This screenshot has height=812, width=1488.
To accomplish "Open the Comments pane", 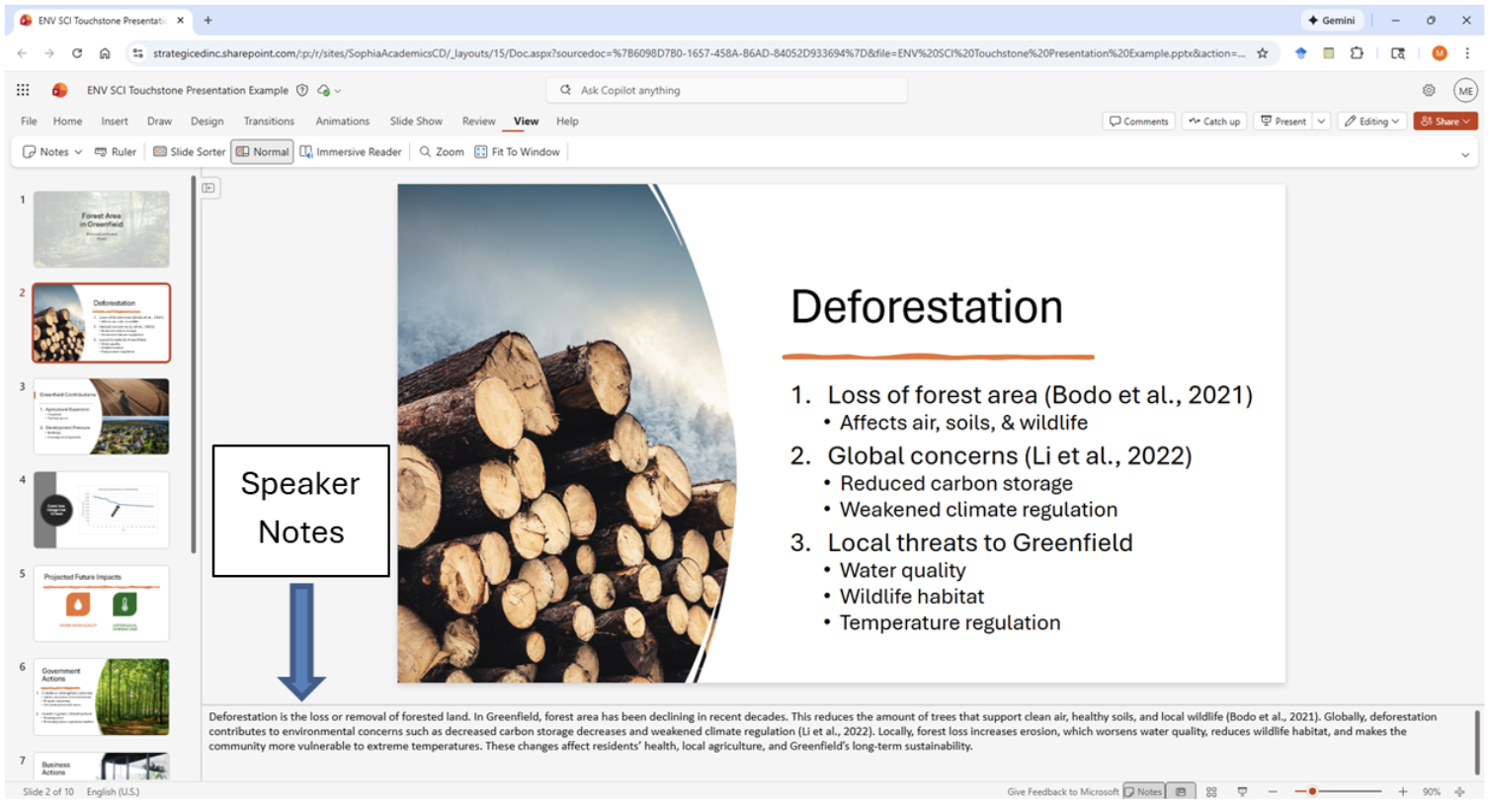I will [x=1138, y=122].
